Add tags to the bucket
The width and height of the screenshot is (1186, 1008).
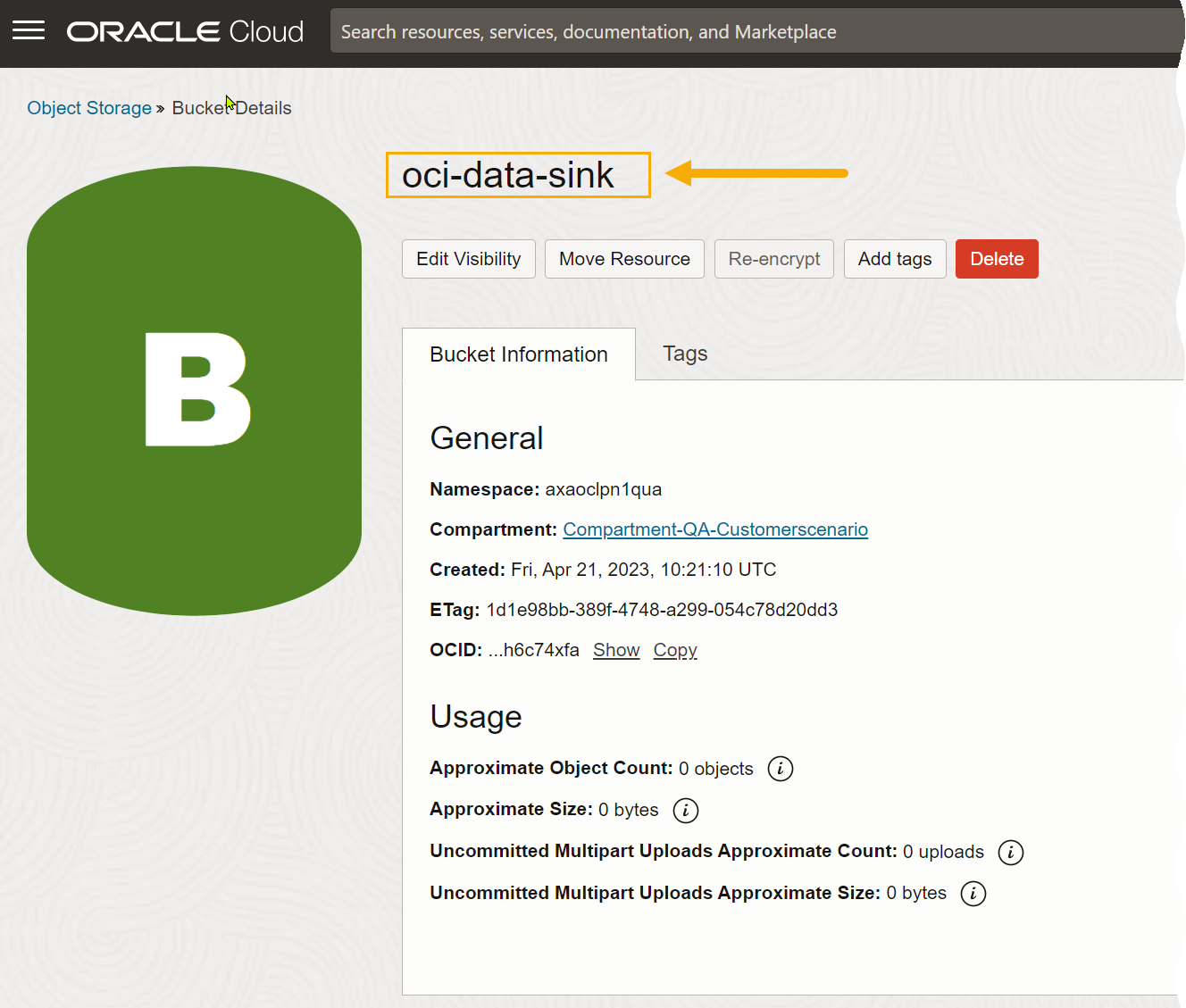click(894, 259)
